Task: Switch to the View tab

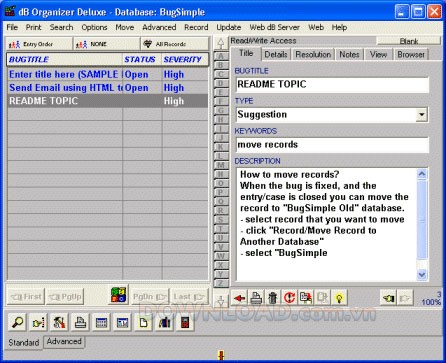Action: [378, 54]
